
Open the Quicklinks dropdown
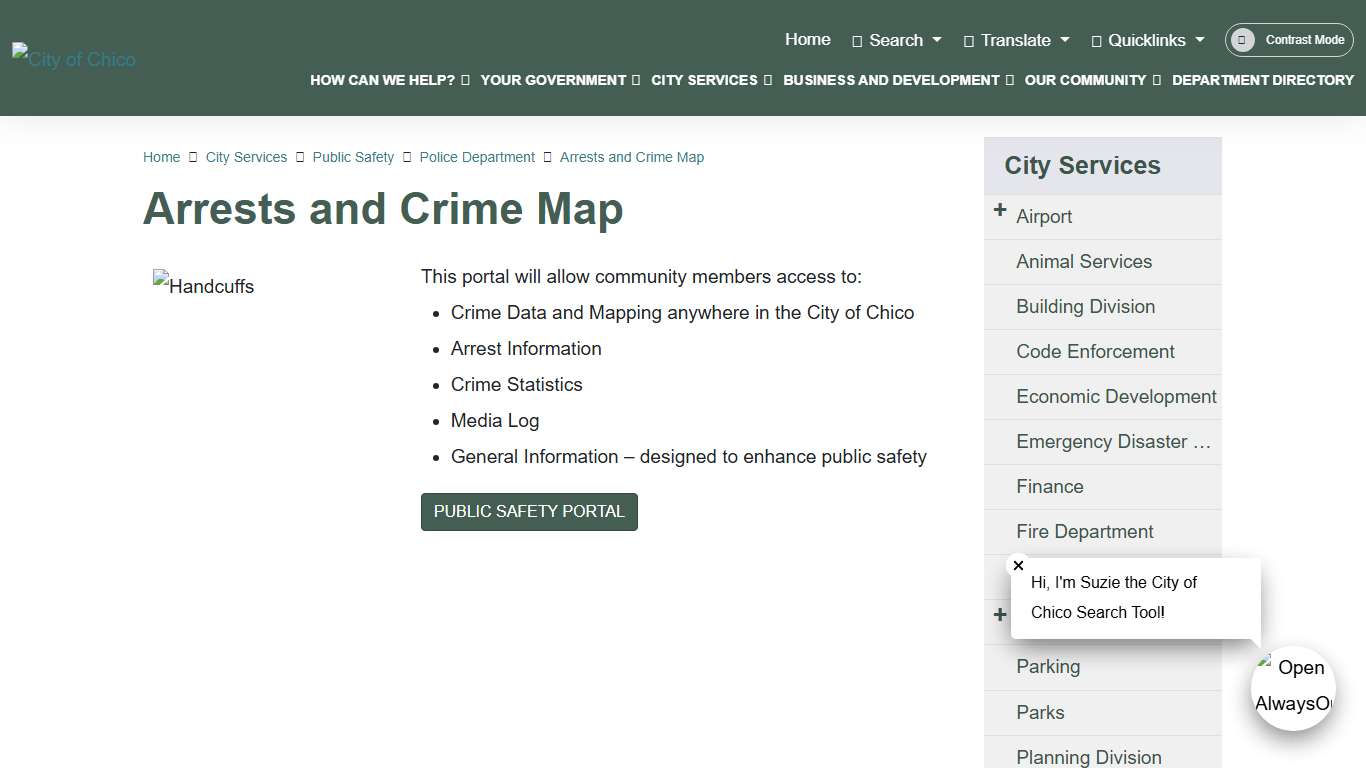pyautogui.click(x=1147, y=40)
